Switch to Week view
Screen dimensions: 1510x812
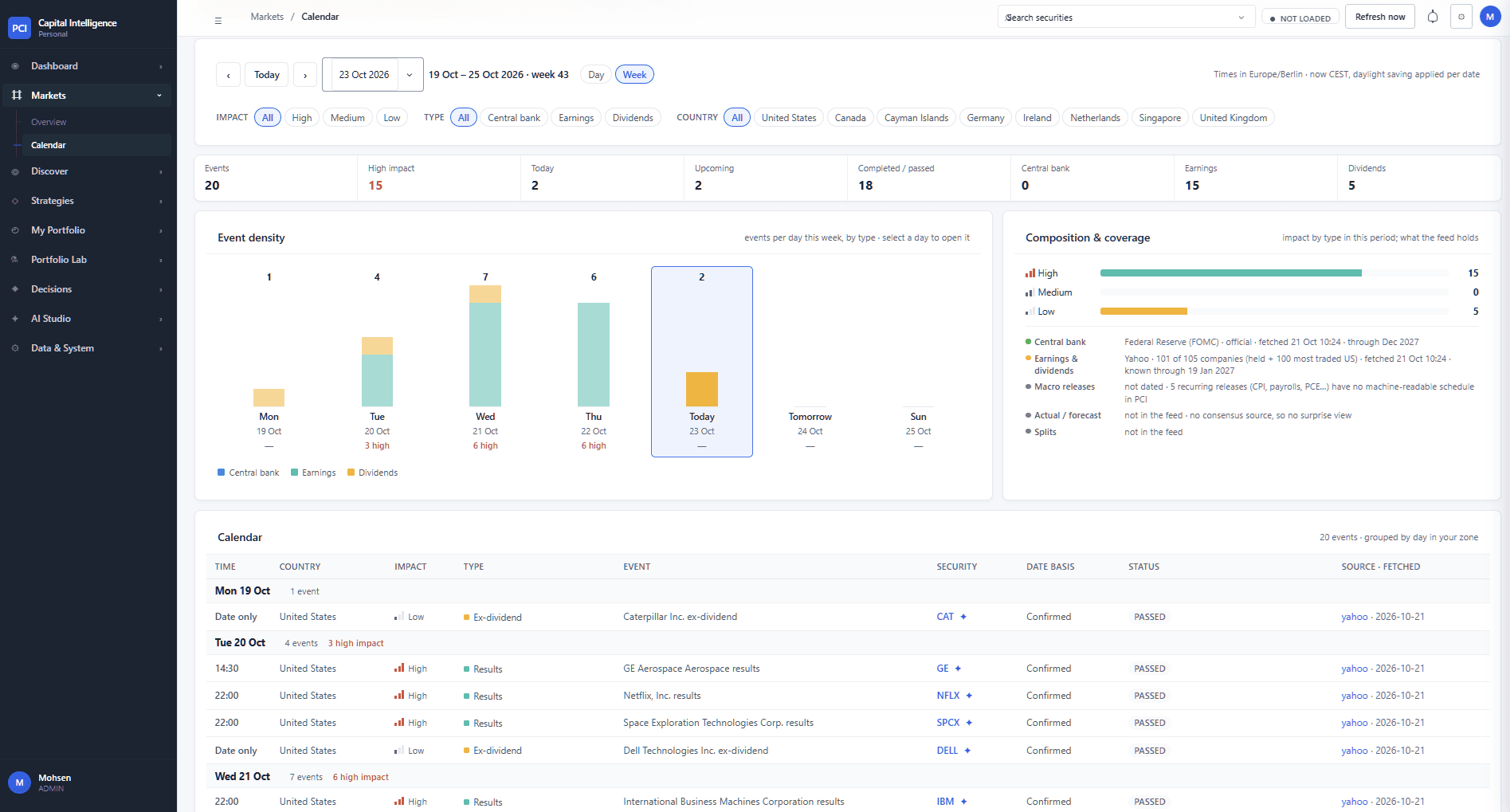[x=634, y=75]
